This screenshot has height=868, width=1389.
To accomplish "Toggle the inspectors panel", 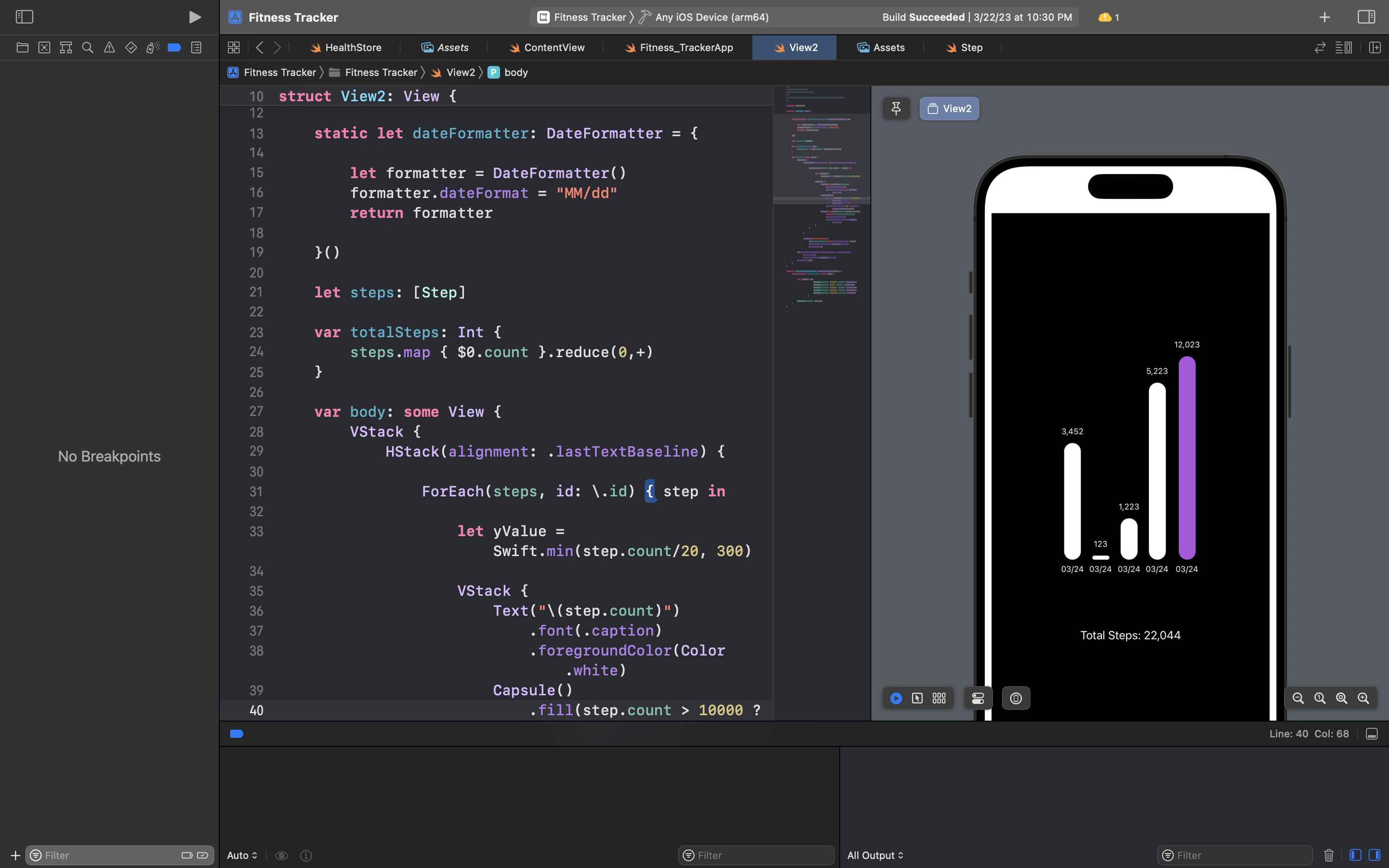I will [1366, 17].
